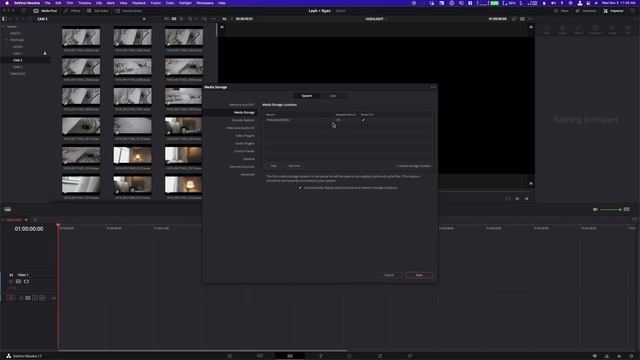The image size is (640, 360).
Task: Click Cancel in Media Storage dialog
Action: pyautogui.click(x=389, y=275)
